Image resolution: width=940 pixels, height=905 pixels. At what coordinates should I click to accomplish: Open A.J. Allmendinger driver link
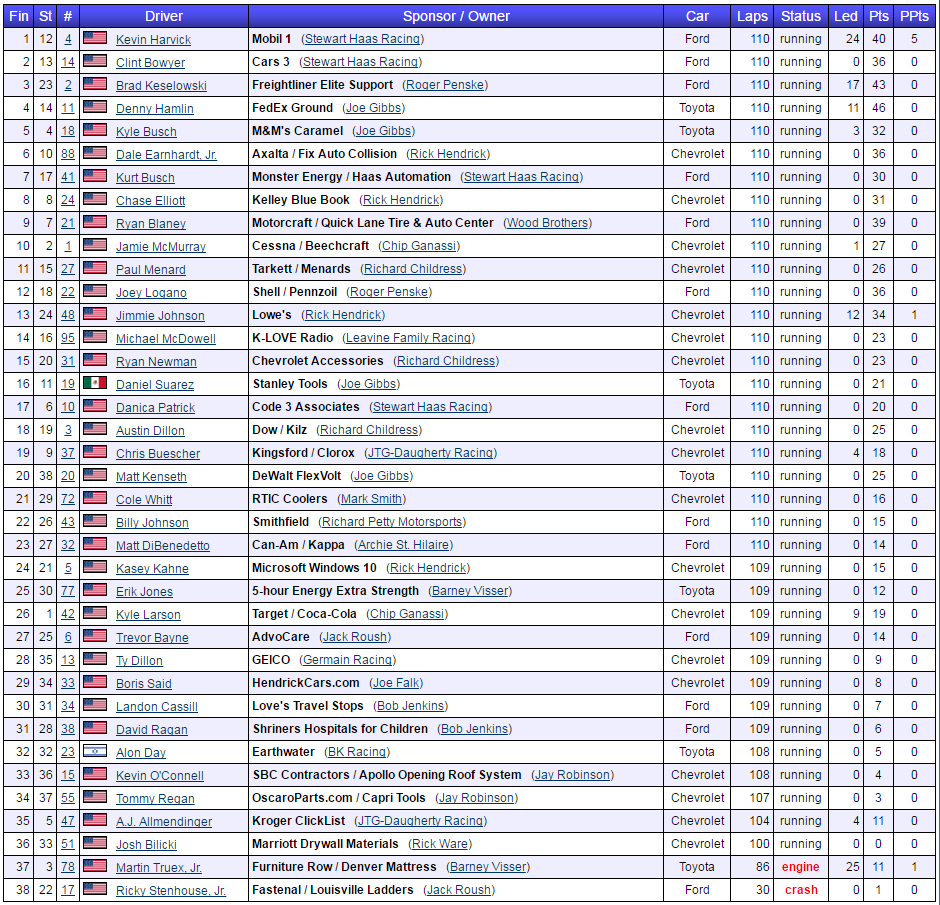[x=164, y=822]
